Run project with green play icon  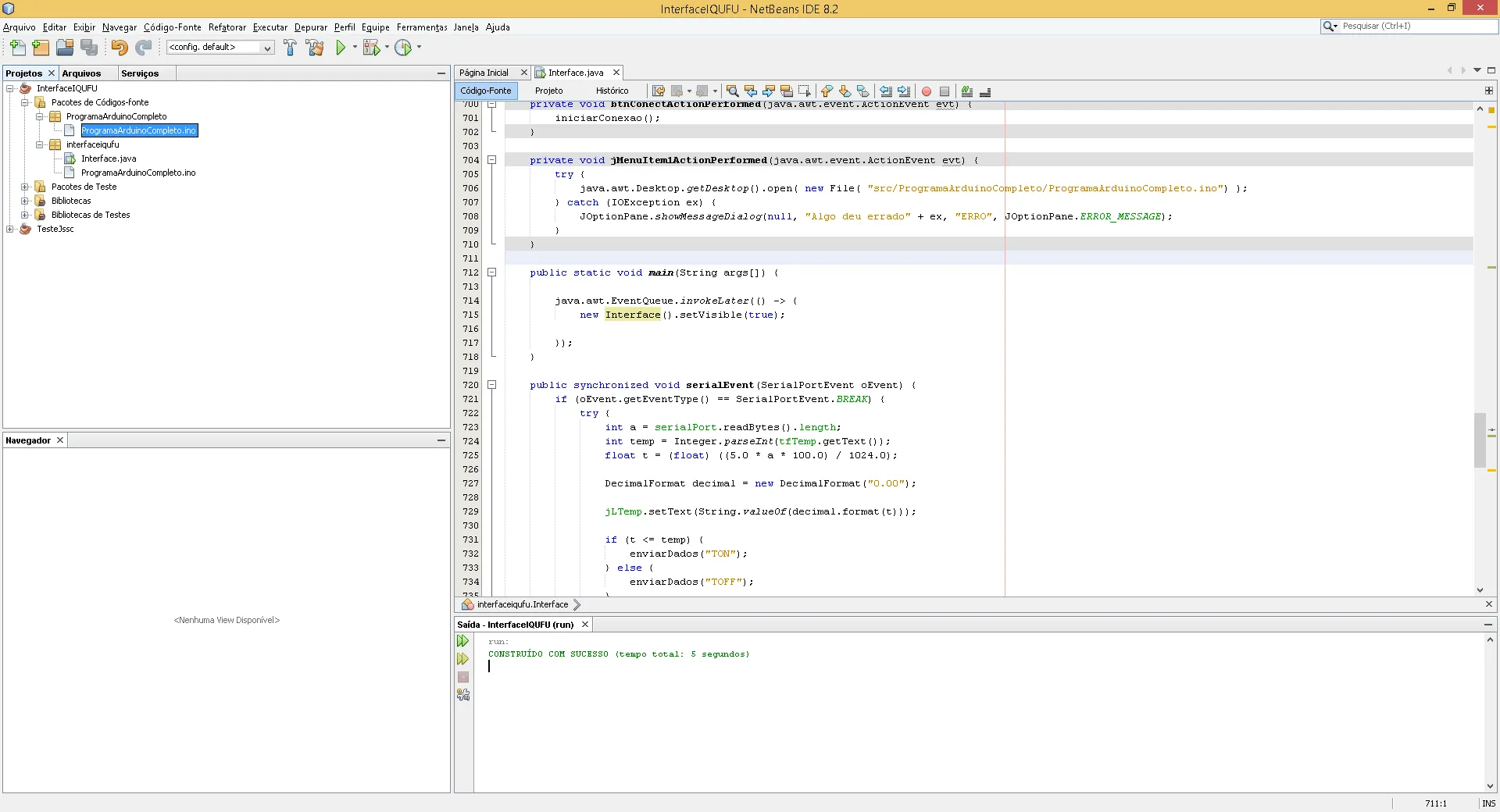(x=341, y=48)
